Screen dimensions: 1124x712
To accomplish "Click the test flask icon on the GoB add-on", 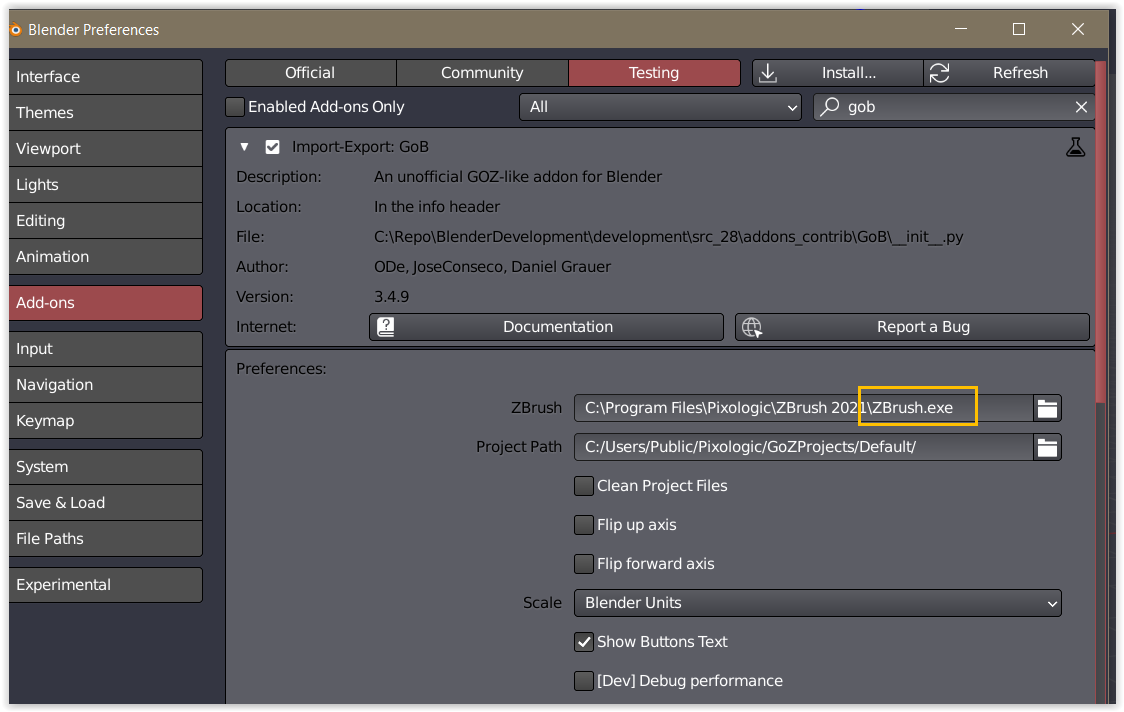I will (x=1075, y=146).
